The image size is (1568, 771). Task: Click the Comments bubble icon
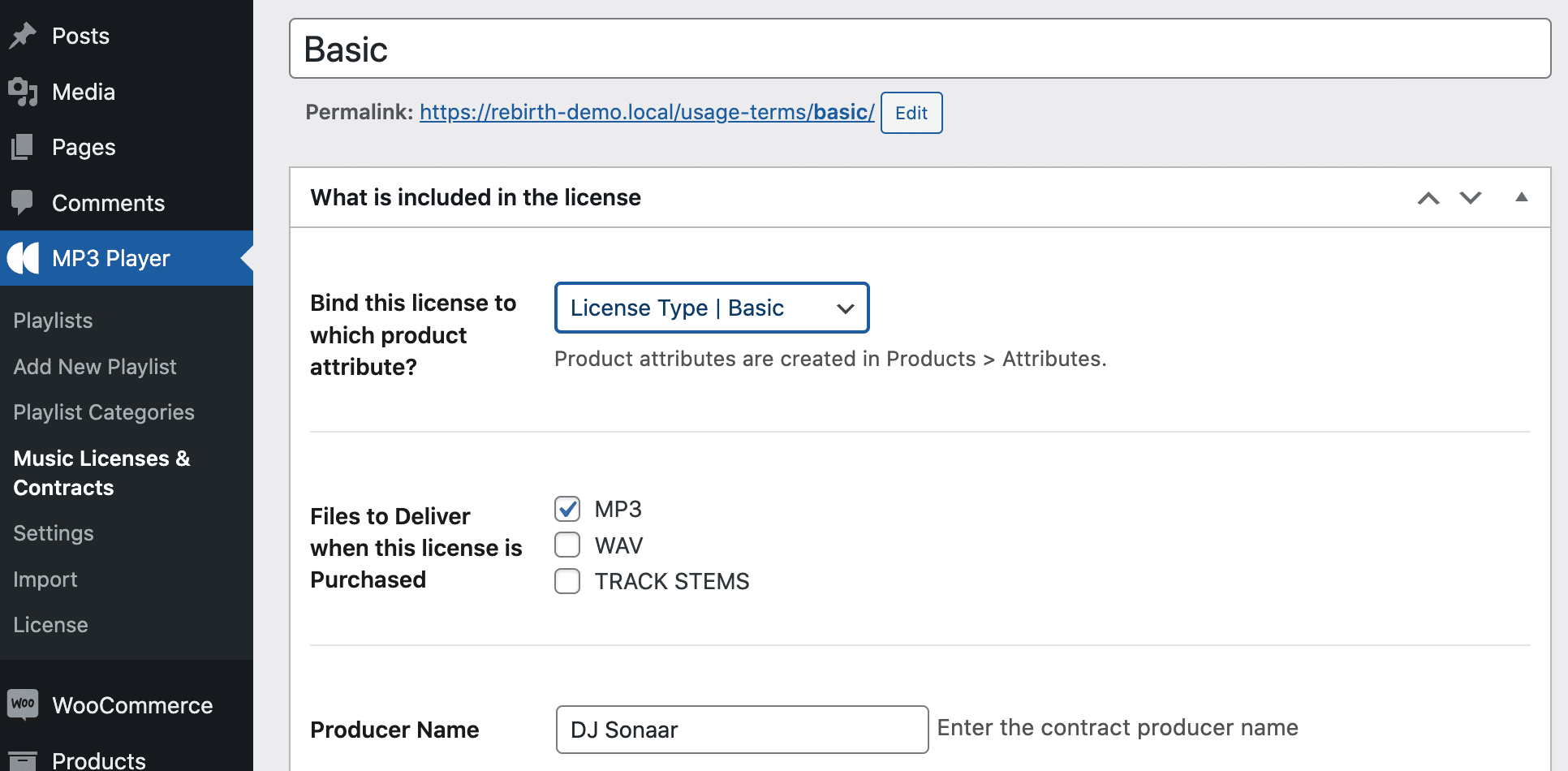pyautogui.click(x=23, y=202)
